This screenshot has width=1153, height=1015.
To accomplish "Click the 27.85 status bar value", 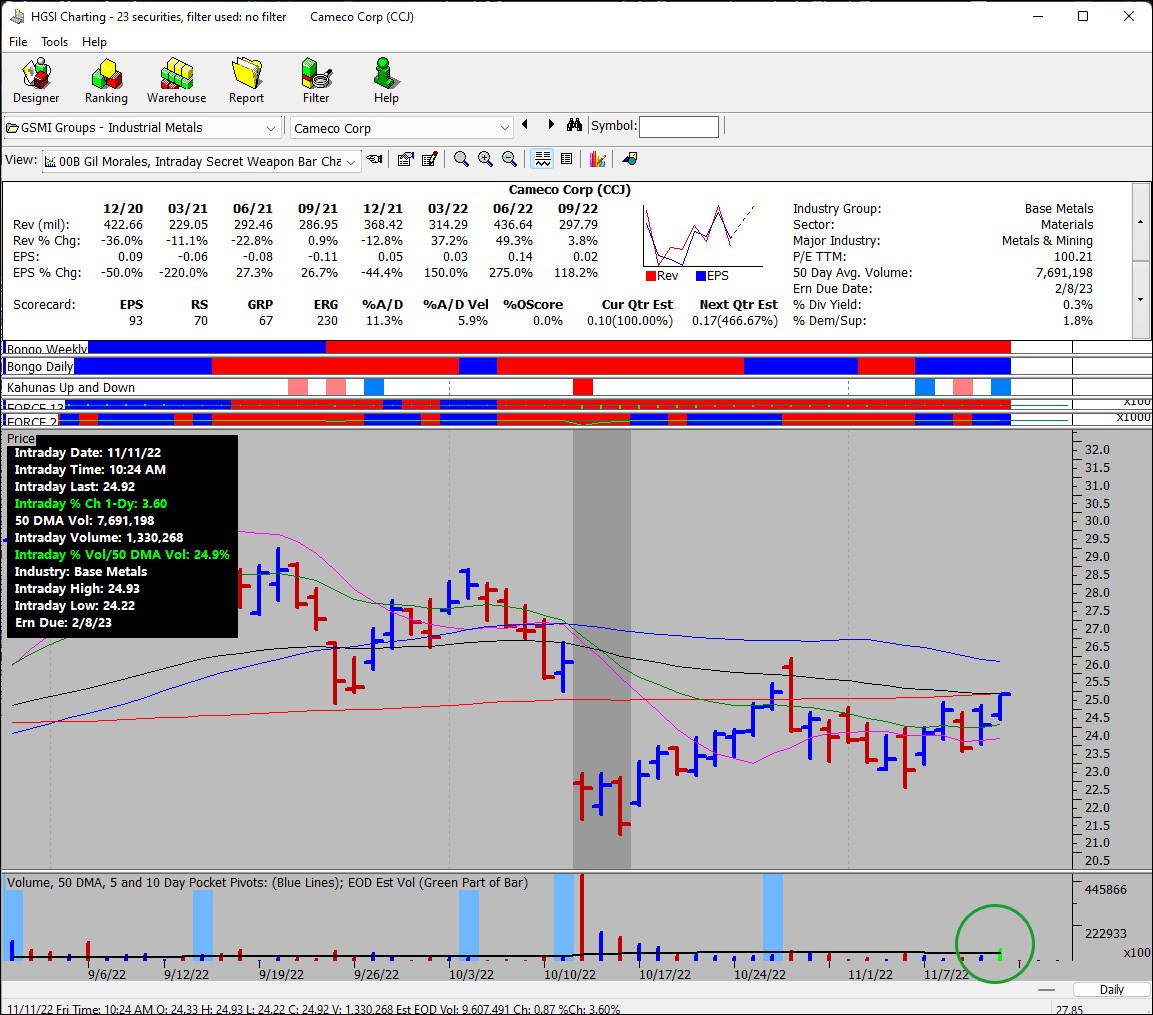I will (1069, 1009).
